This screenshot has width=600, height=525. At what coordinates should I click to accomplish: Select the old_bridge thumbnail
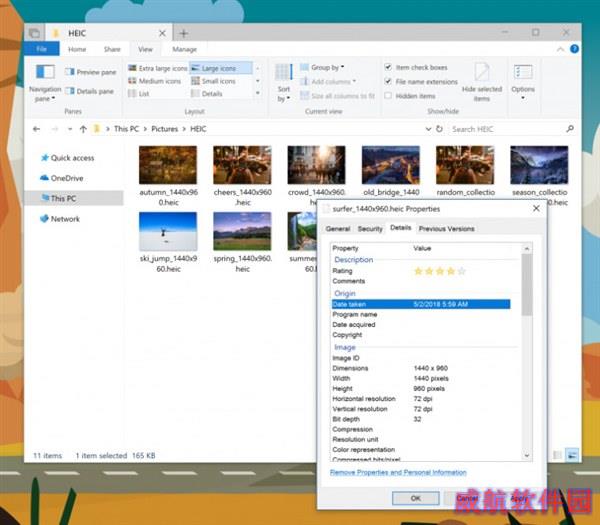click(x=391, y=165)
